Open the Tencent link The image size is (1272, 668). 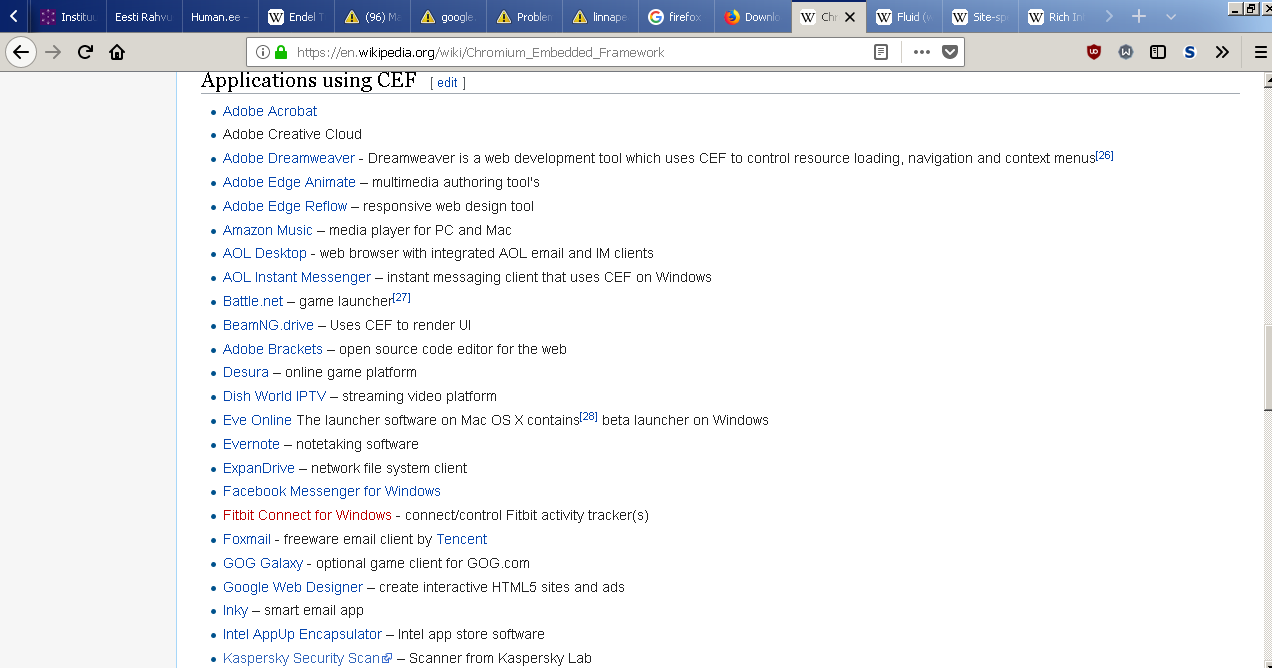462,539
